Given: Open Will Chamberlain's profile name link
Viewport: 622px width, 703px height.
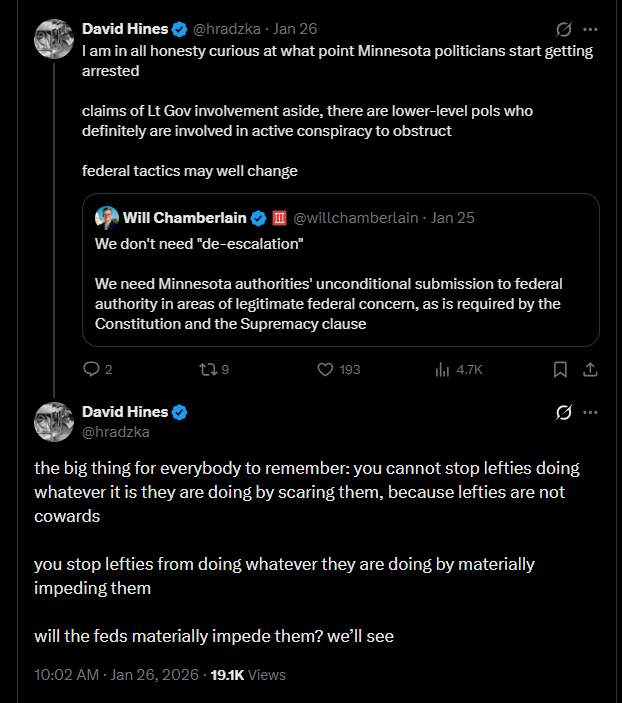Looking at the screenshot, I should click(x=185, y=218).
